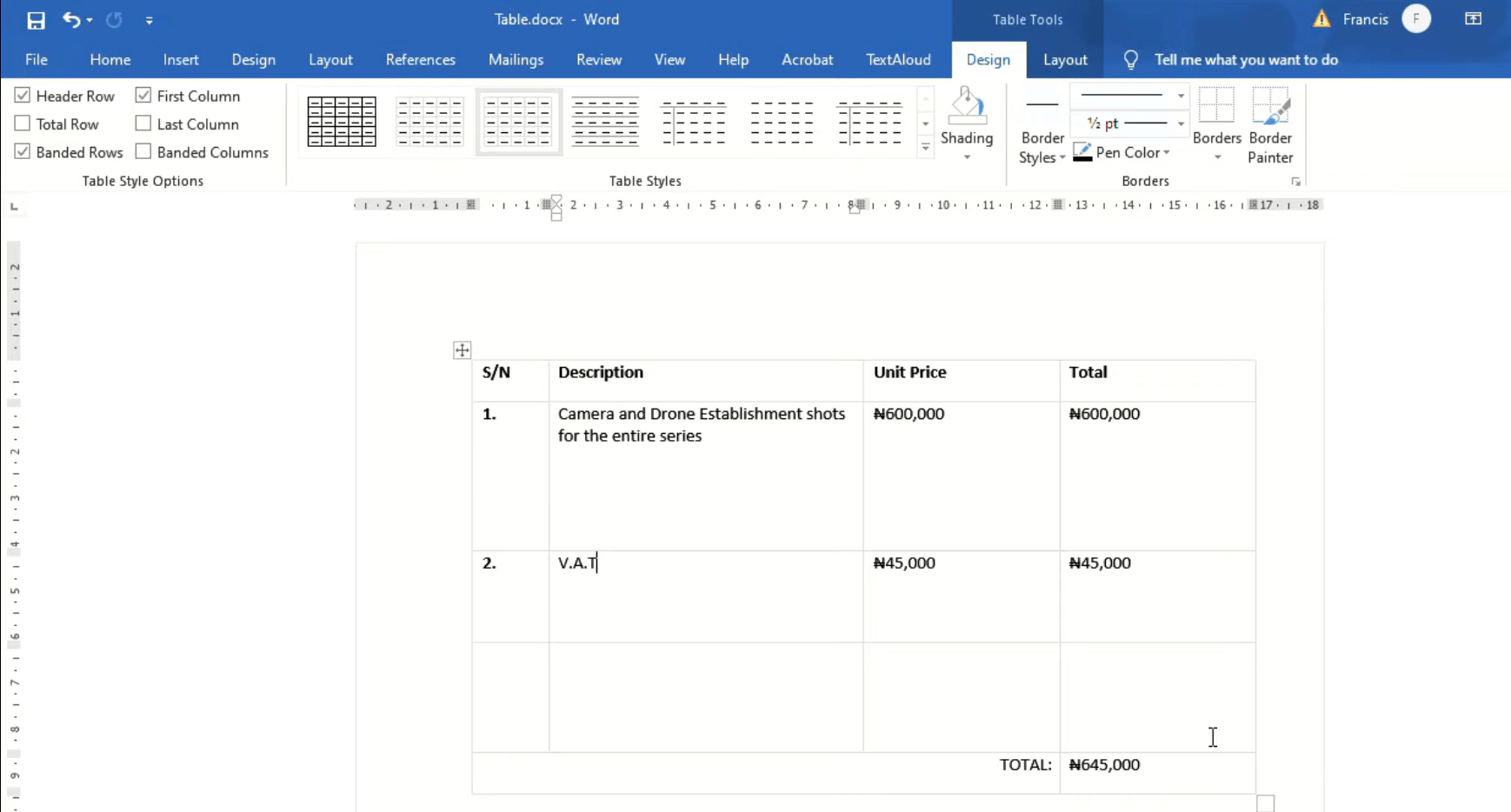Open the ½ pt line weight dropdown

click(x=1180, y=123)
